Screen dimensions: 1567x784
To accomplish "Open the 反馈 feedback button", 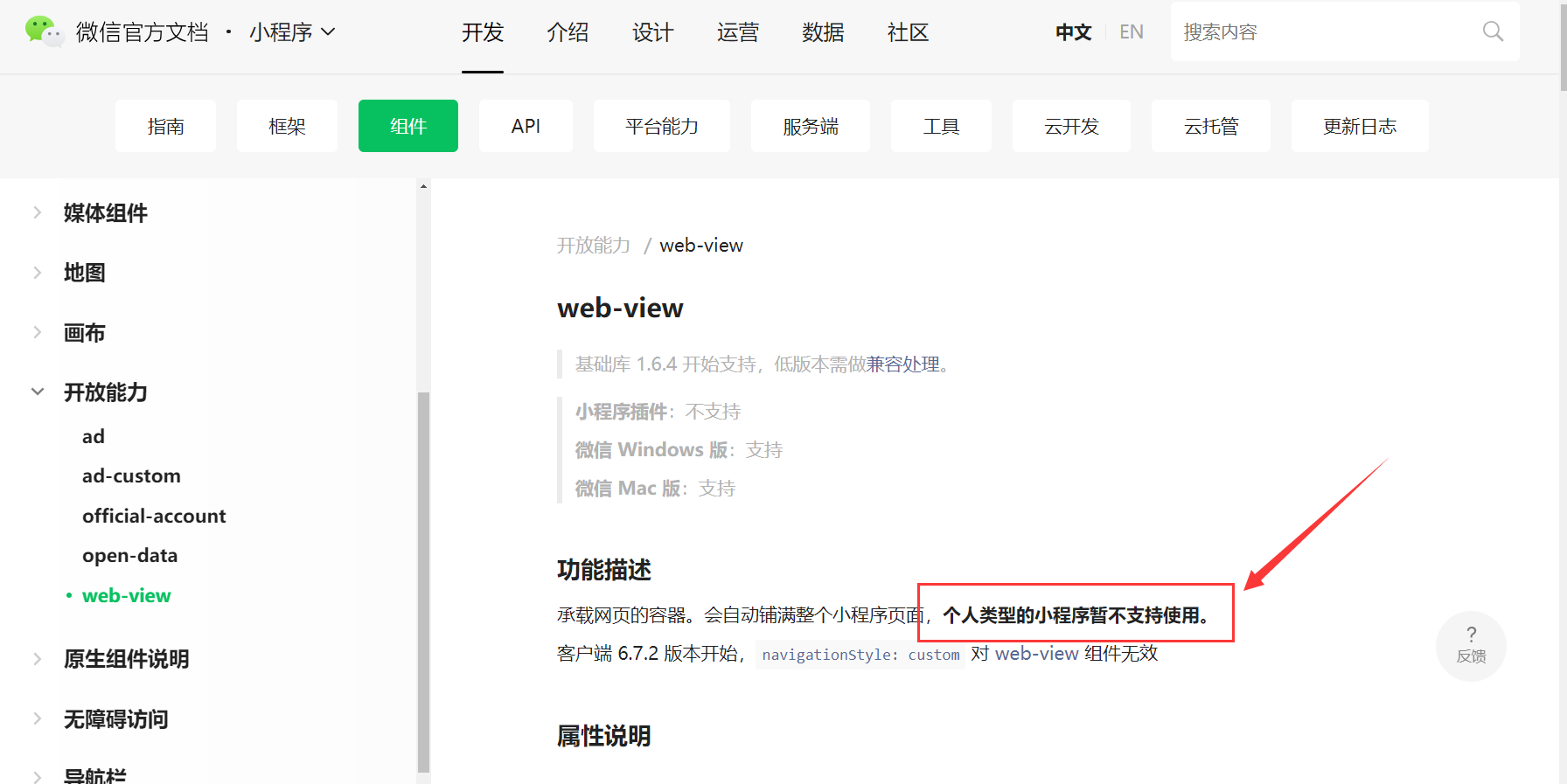I will coord(1471,646).
